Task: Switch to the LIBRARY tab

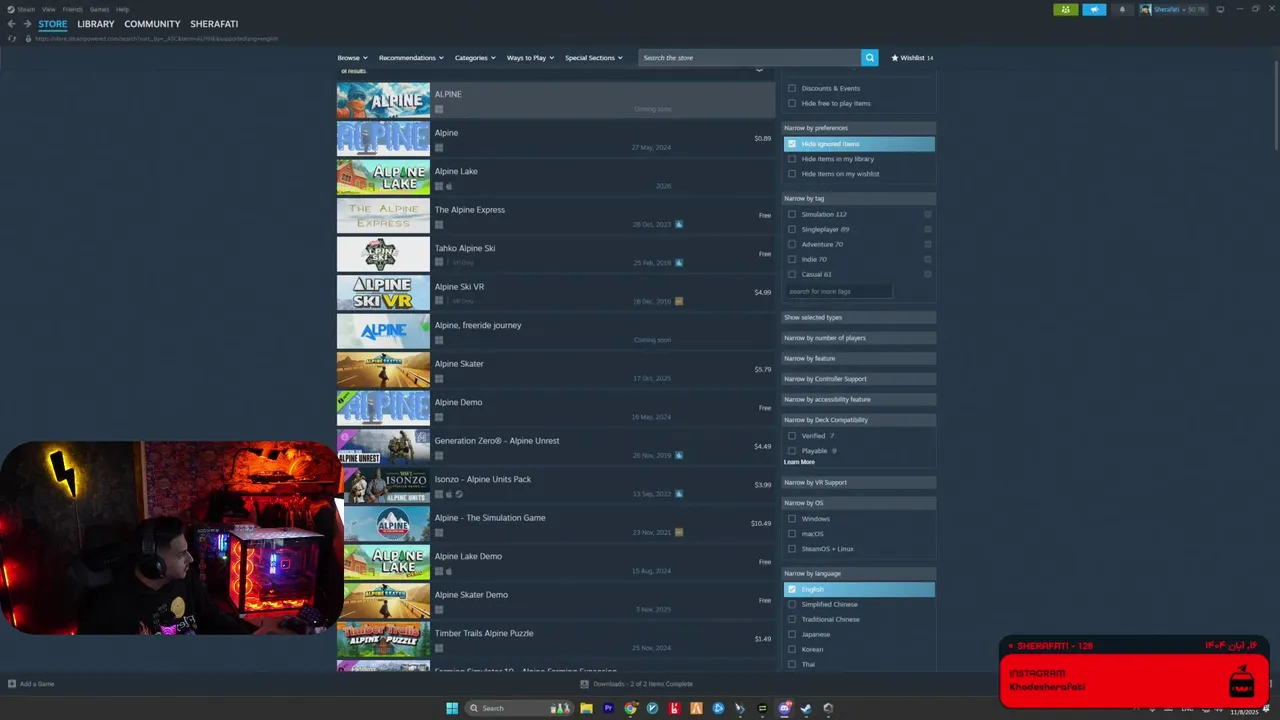Action: (96, 24)
